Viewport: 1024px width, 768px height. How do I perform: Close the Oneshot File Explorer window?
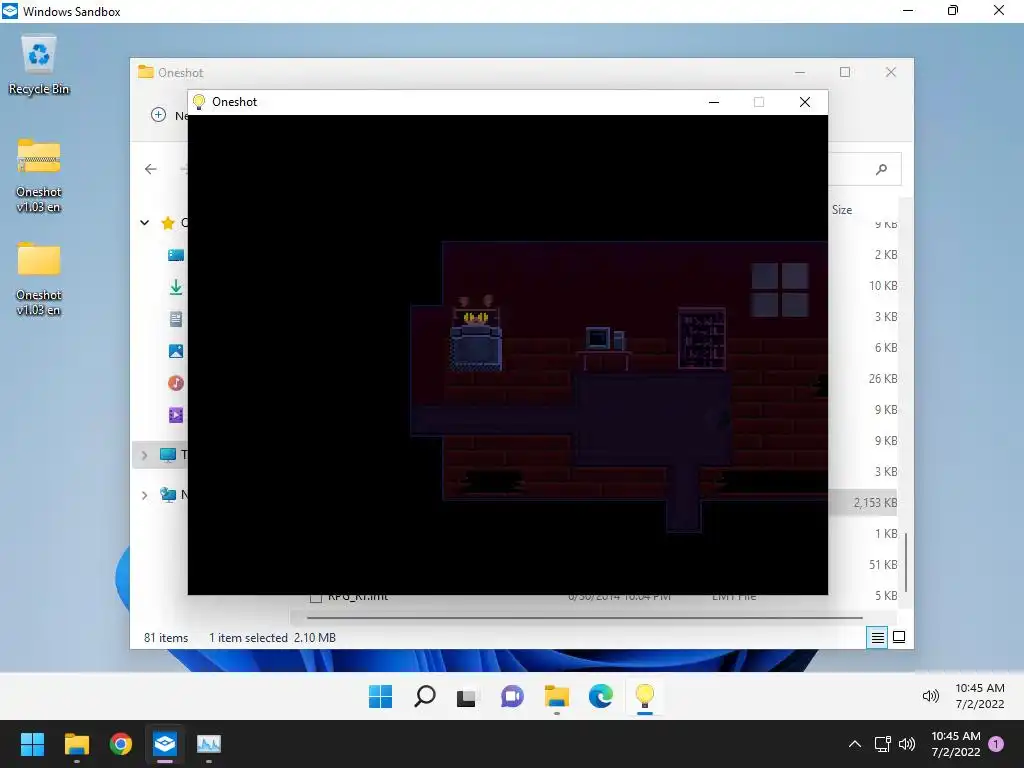click(891, 72)
